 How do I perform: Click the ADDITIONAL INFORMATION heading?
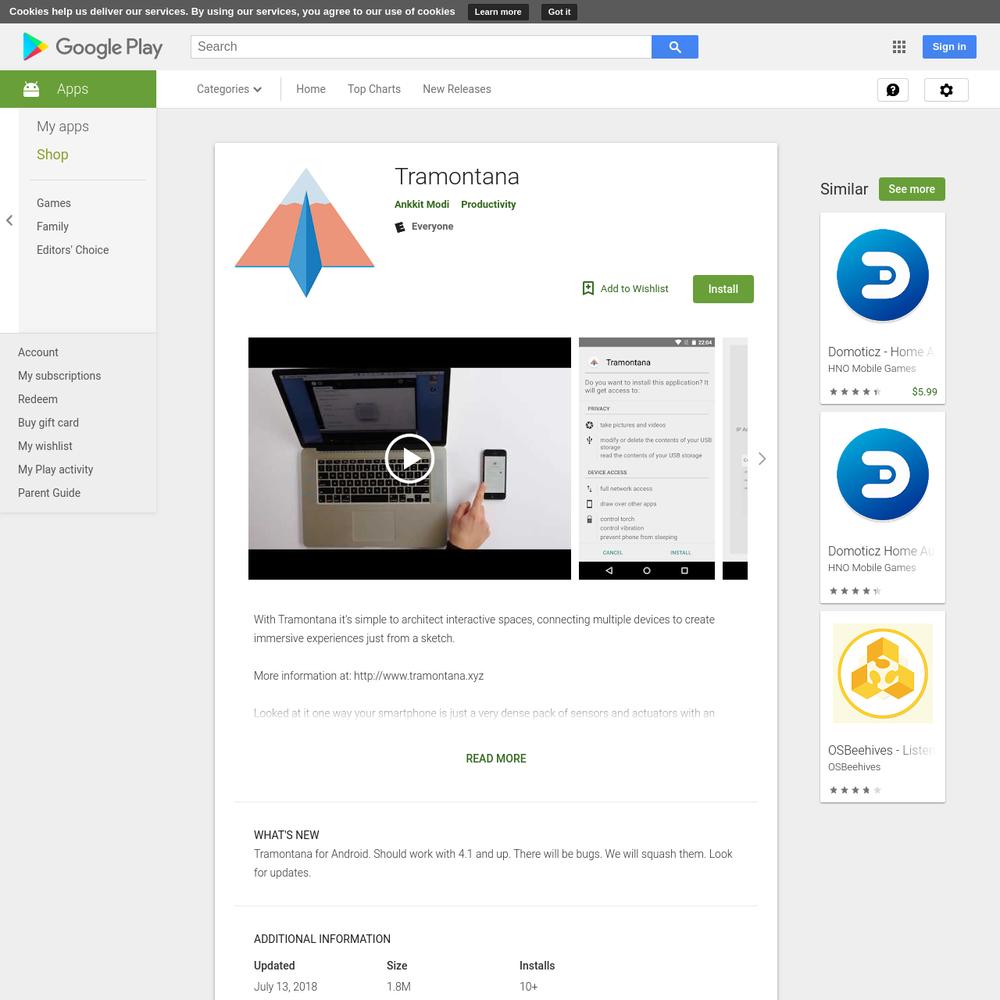click(322, 939)
